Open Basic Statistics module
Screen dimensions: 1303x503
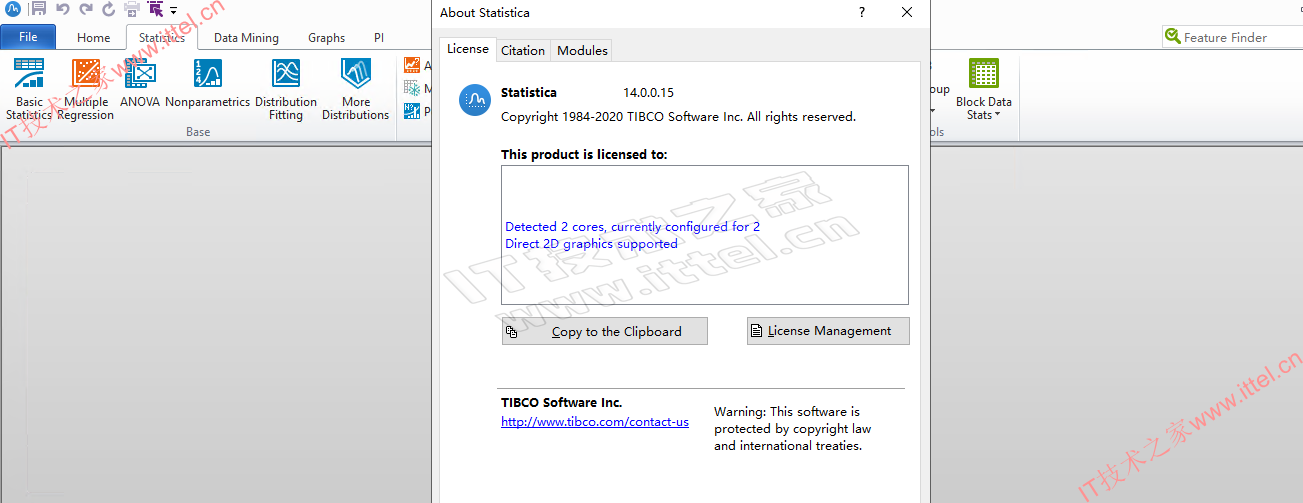point(29,89)
